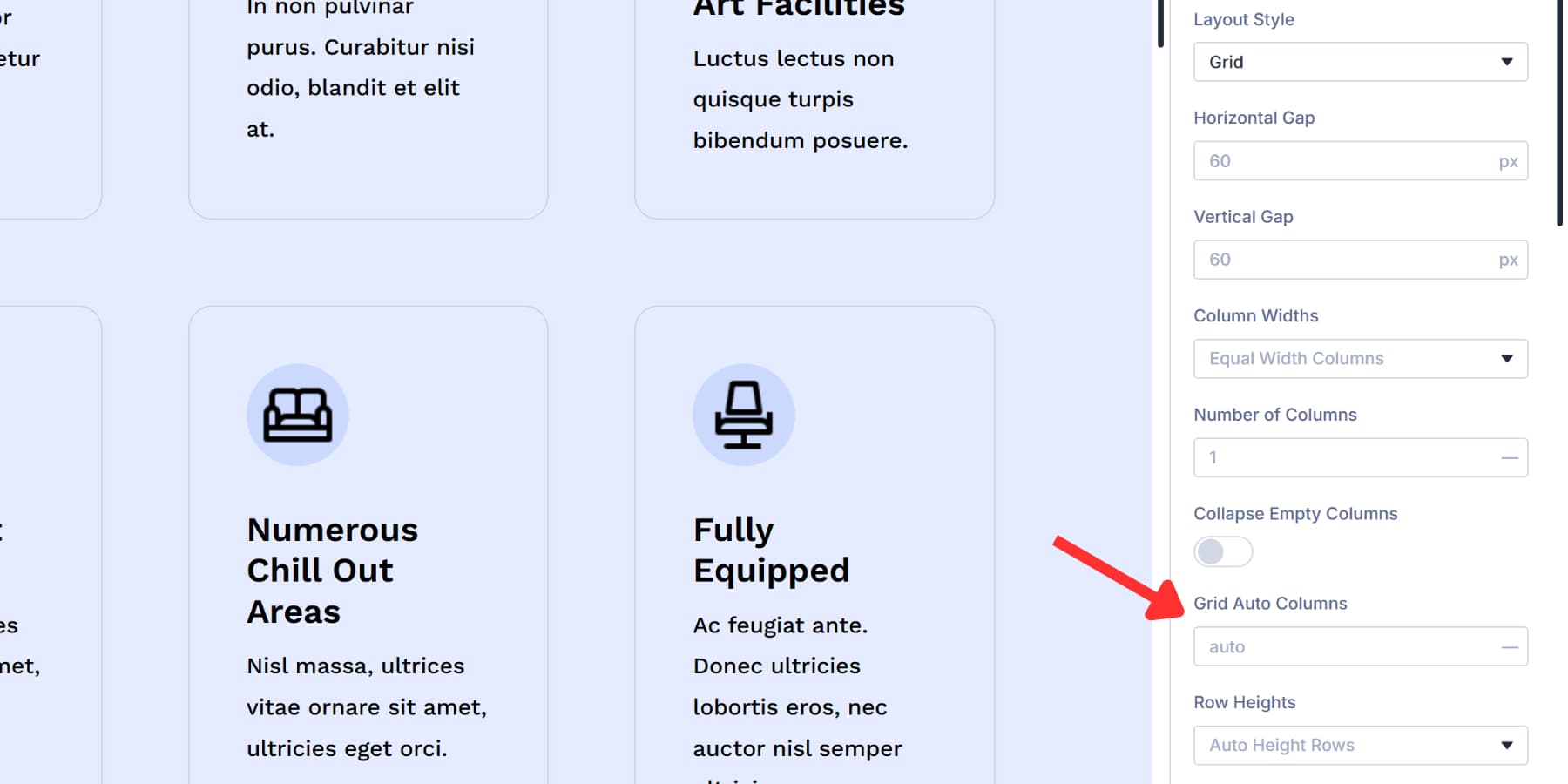This screenshot has height=784, width=1568.
Task: Open the Layout Style dropdown showing Grid
Action: coord(1360,62)
